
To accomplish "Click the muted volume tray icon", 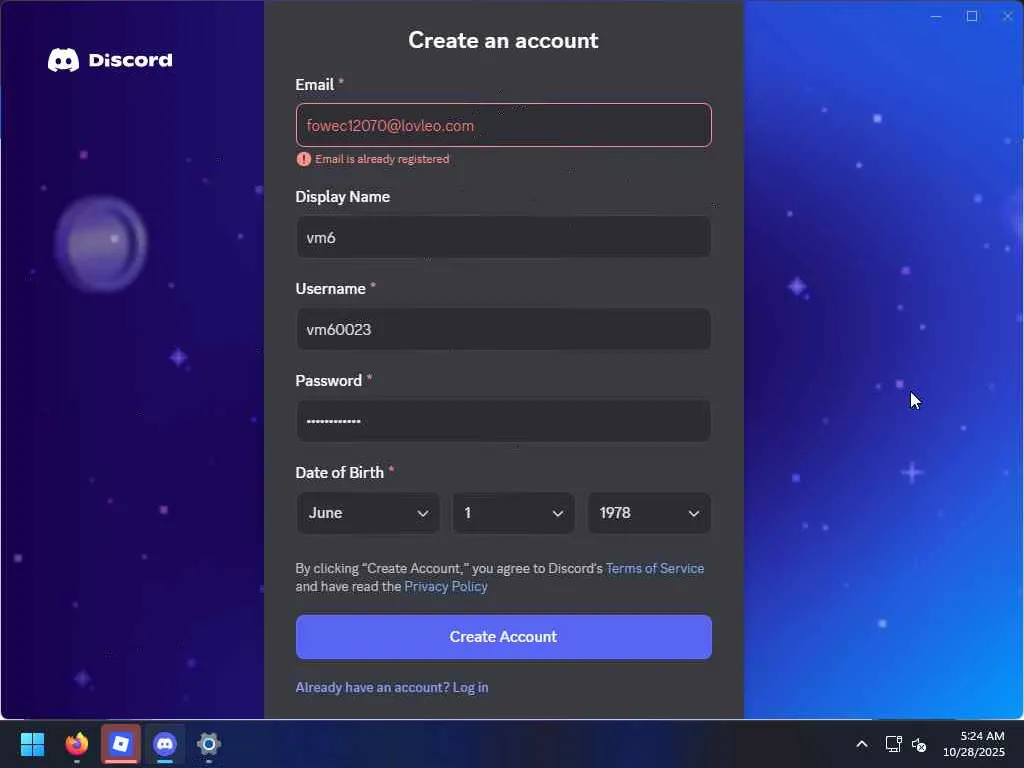I will [919, 744].
